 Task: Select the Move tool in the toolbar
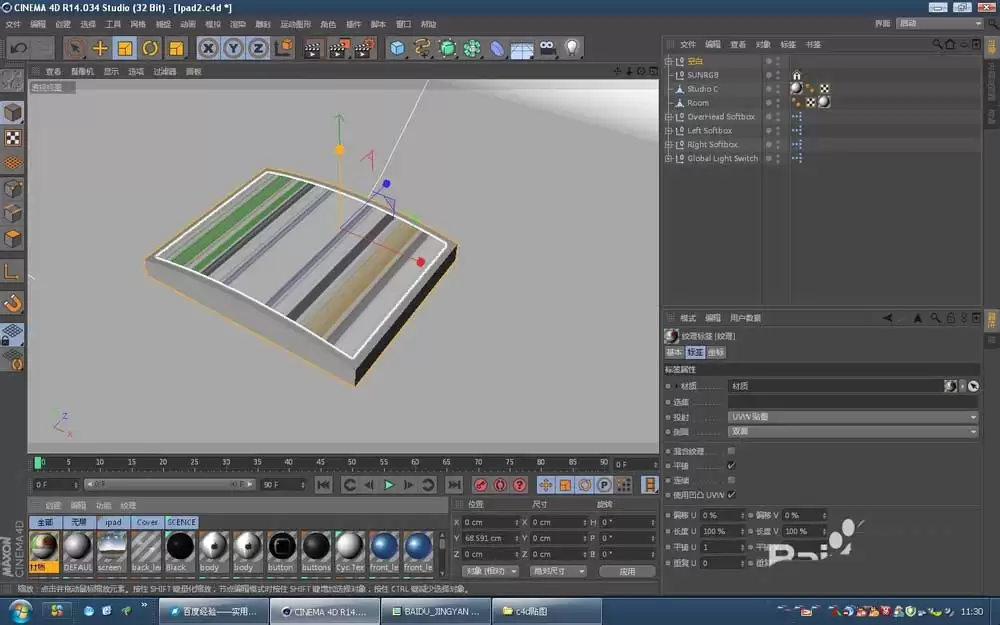(x=99, y=47)
